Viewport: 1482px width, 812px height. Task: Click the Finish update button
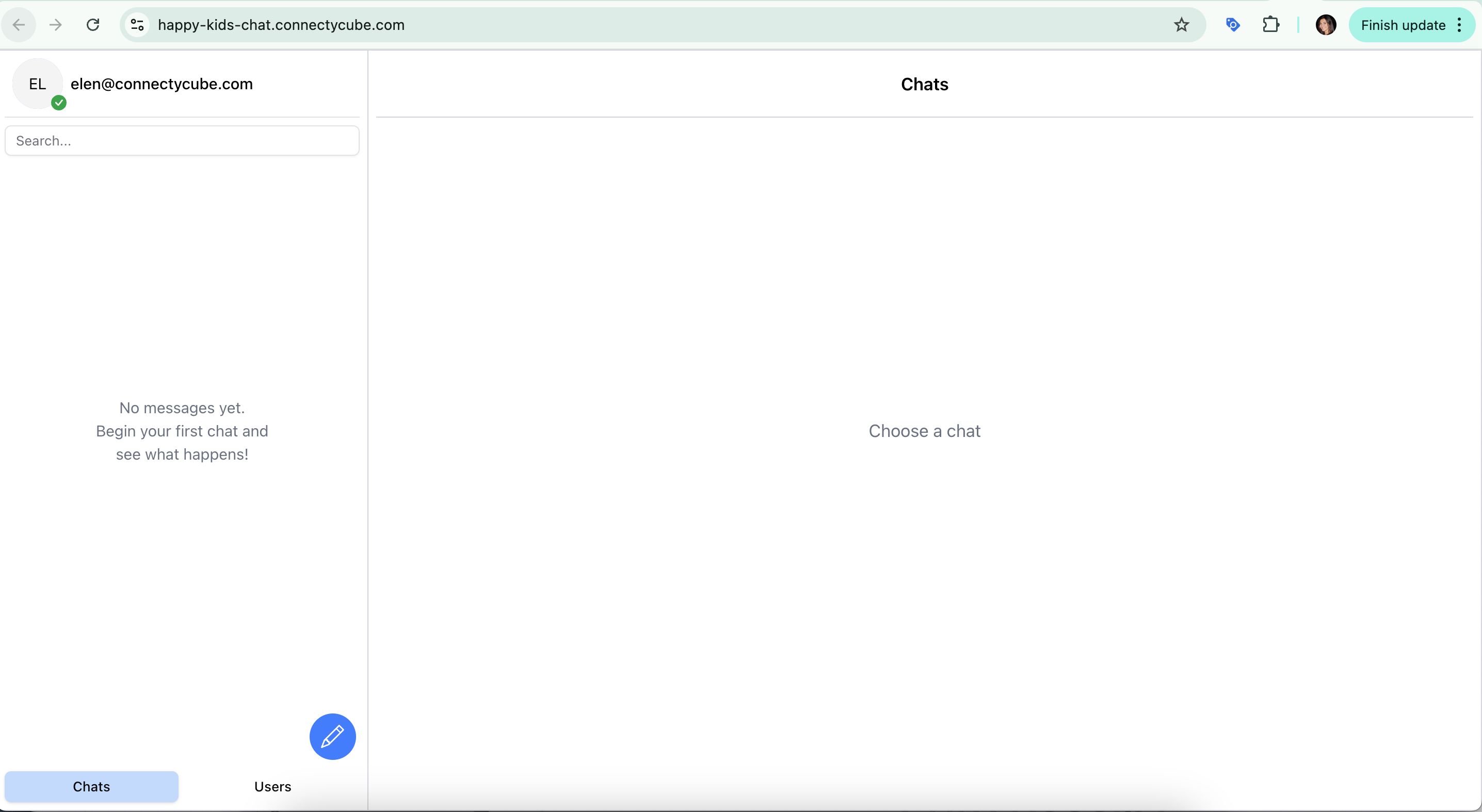tap(1403, 25)
